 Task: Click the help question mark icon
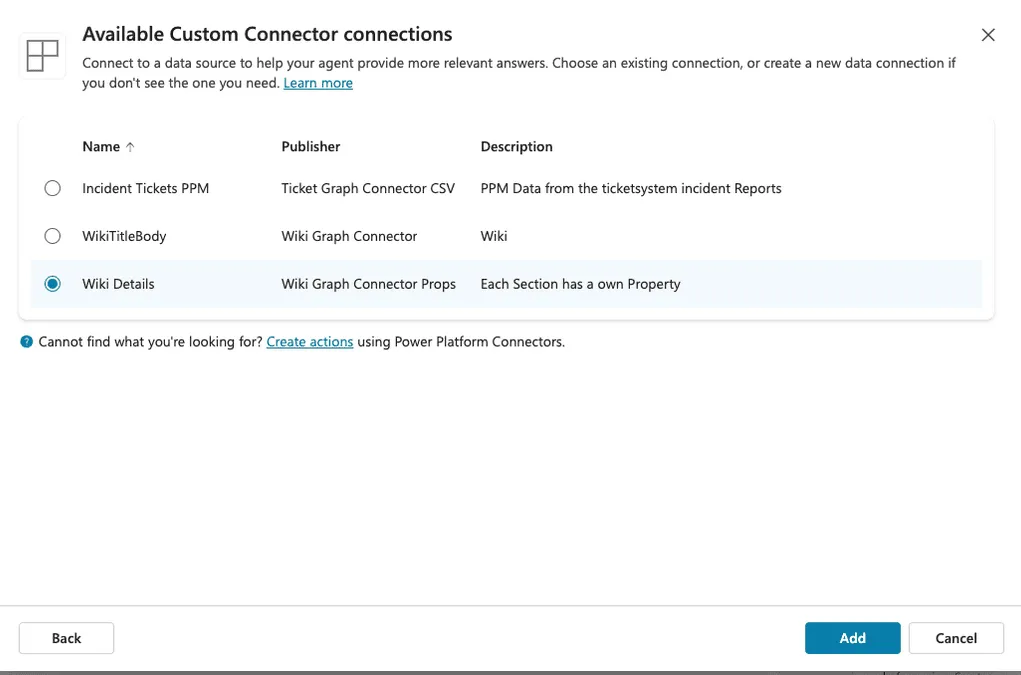[25, 341]
